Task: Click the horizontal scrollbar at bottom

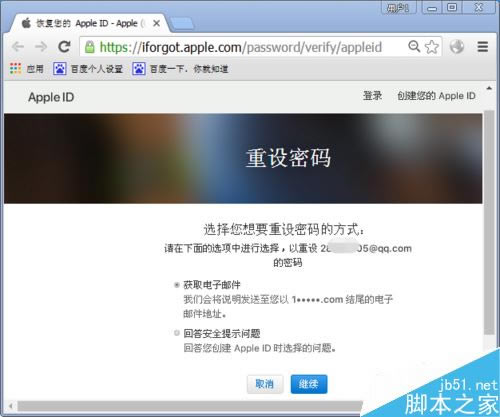Action: (190, 406)
